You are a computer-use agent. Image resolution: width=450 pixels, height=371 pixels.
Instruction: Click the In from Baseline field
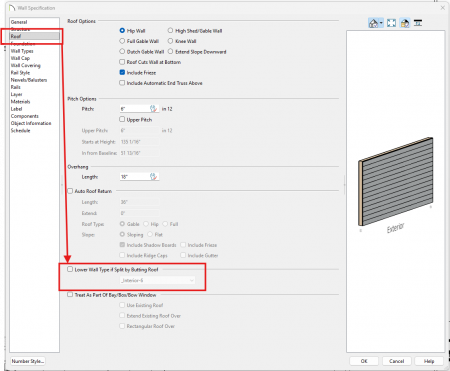coord(139,153)
